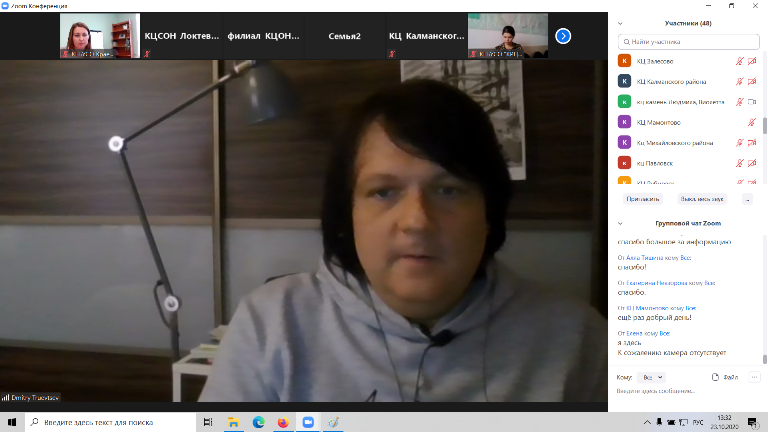Click avatar of Кц Михайловского района
Viewport: 768px width, 432px height.
(x=624, y=143)
